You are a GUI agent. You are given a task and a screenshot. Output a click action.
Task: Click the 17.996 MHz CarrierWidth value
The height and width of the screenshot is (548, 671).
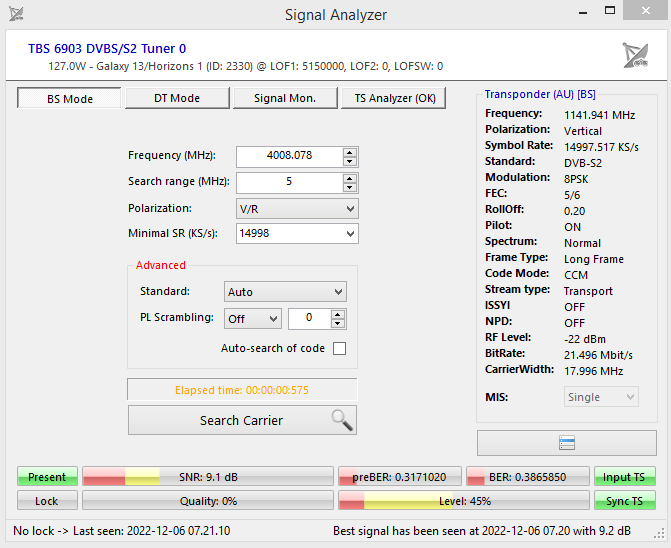(x=593, y=371)
